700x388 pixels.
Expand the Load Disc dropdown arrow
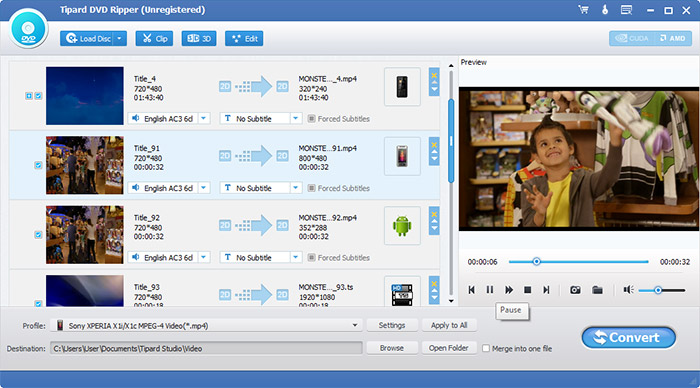[x=120, y=39]
